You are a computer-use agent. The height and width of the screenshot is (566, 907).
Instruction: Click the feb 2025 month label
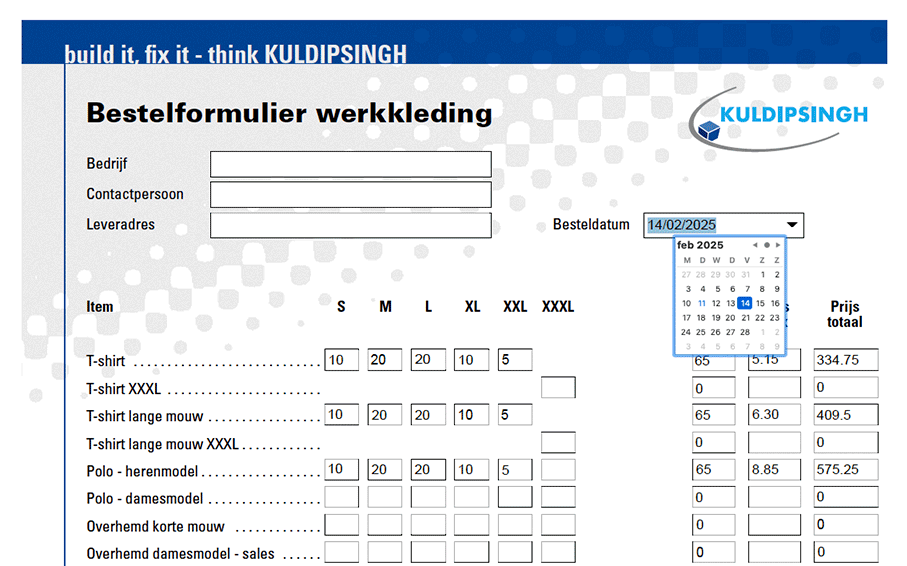pyautogui.click(x=700, y=245)
